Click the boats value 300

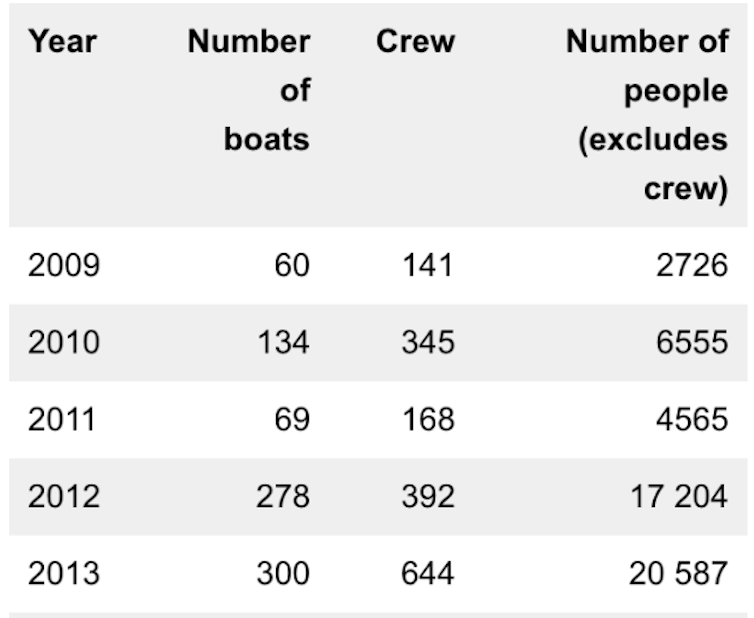coord(283,573)
